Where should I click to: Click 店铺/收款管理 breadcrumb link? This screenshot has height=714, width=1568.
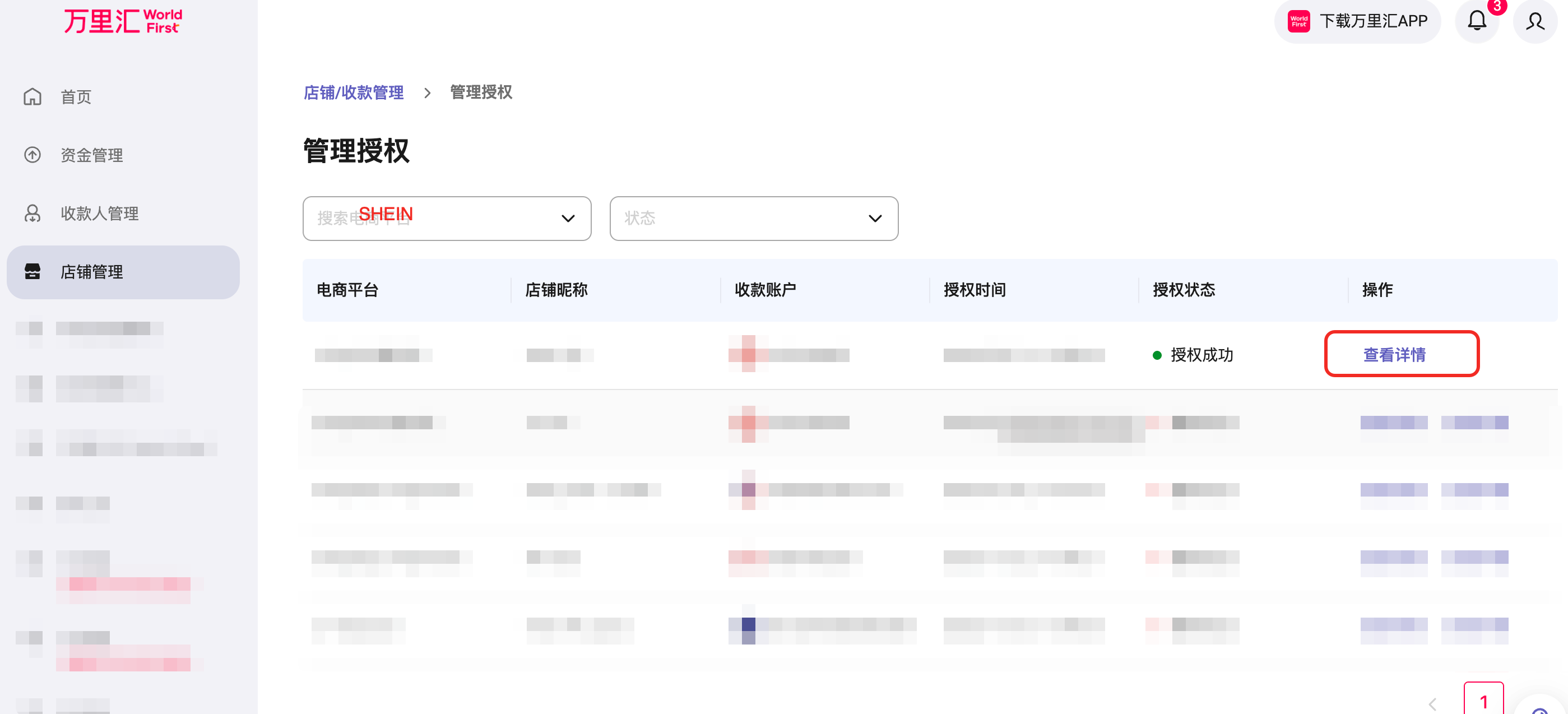pos(353,92)
